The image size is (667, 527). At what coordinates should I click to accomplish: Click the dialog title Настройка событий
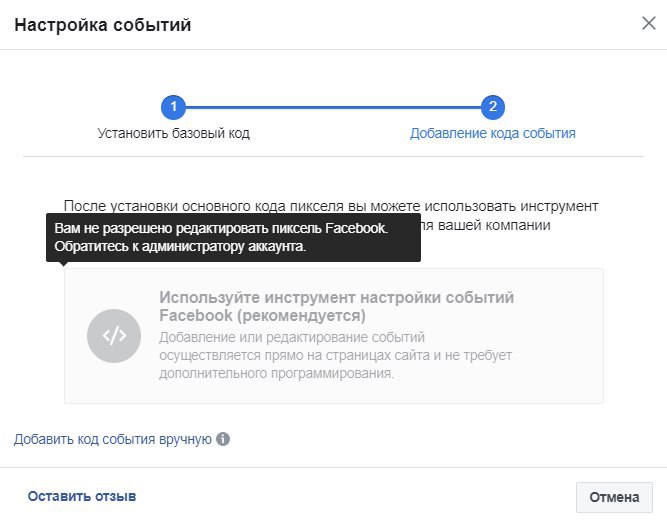(x=103, y=25)
